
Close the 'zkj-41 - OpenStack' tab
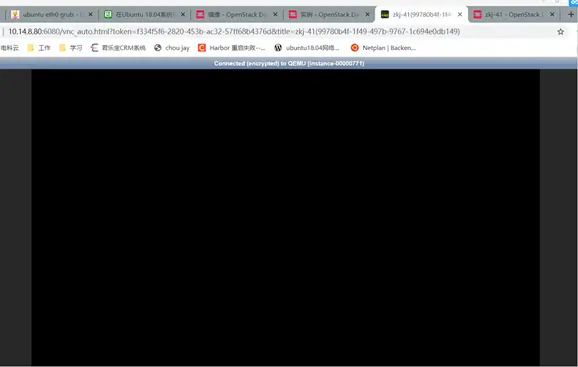[552, 14]
